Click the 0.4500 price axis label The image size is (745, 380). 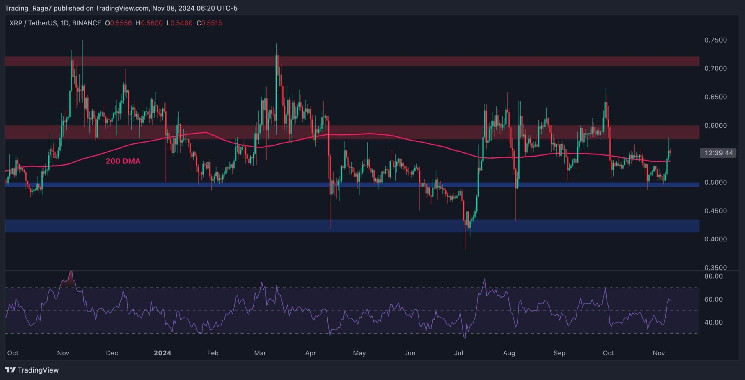click(x=715, y=210)
